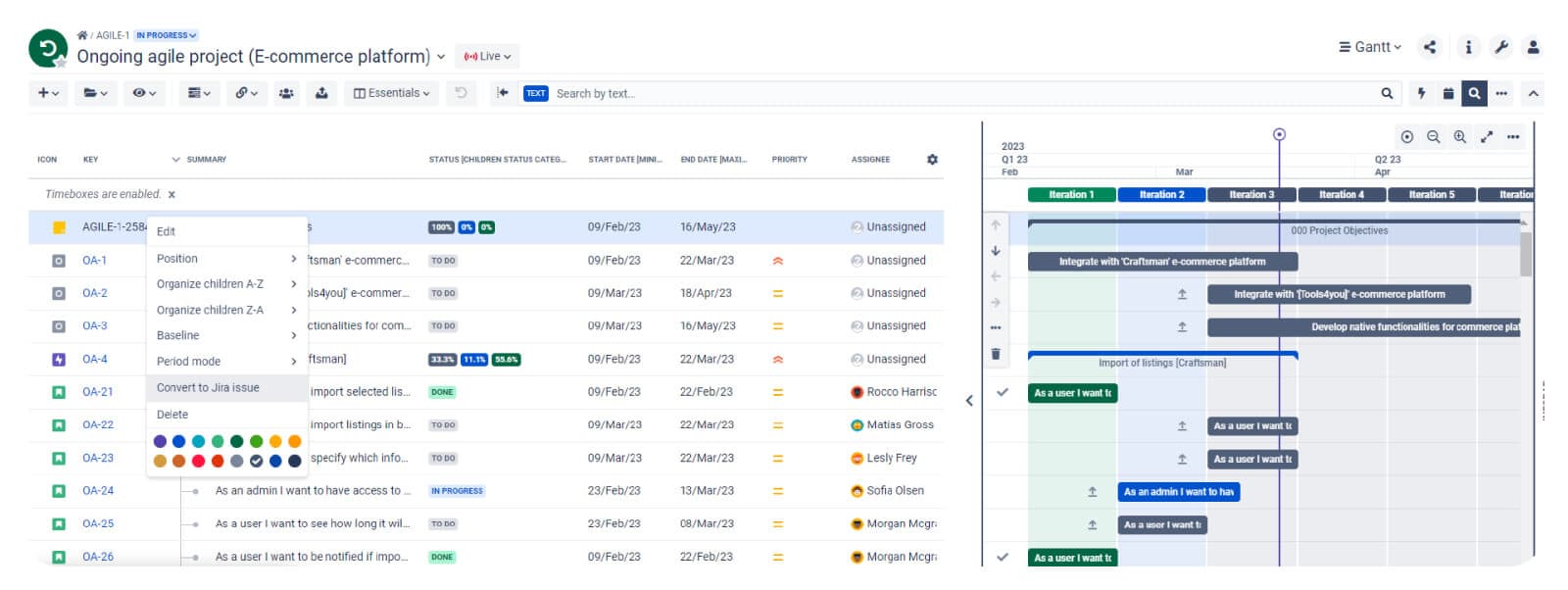Select the checkmarked dark color swatch
Image resolution: width=1568 pixels, height=590 pixels.
pyautogui.click(x=256, y=461)
